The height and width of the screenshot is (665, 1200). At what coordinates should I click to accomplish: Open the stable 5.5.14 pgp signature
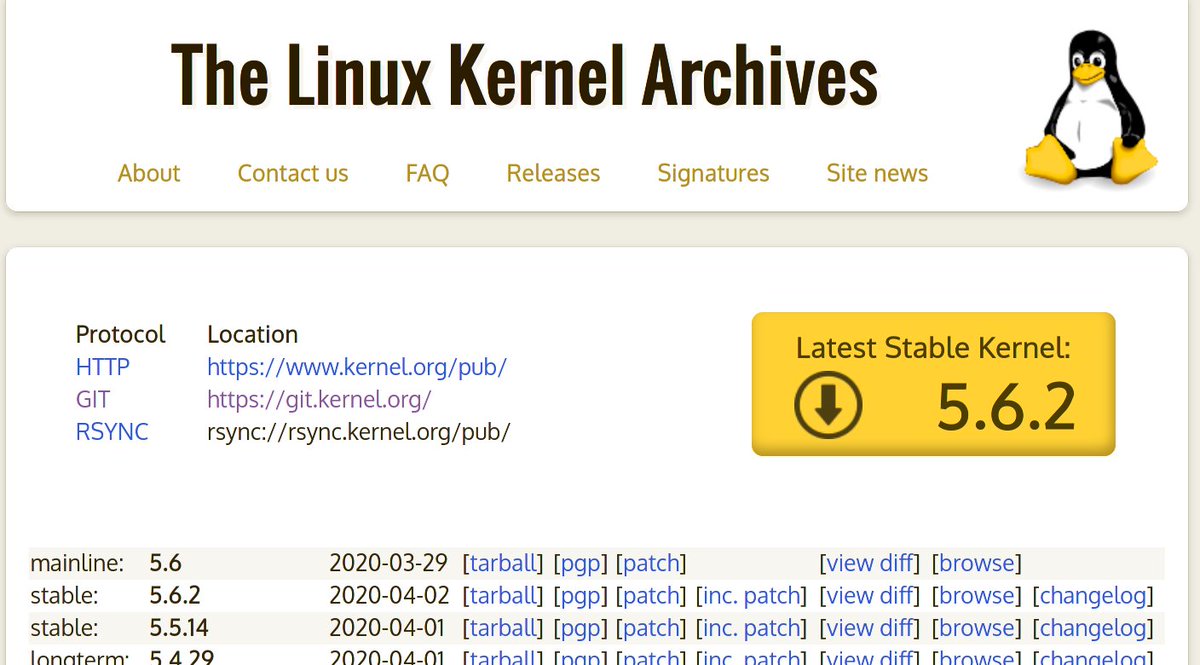pos(580,629)
